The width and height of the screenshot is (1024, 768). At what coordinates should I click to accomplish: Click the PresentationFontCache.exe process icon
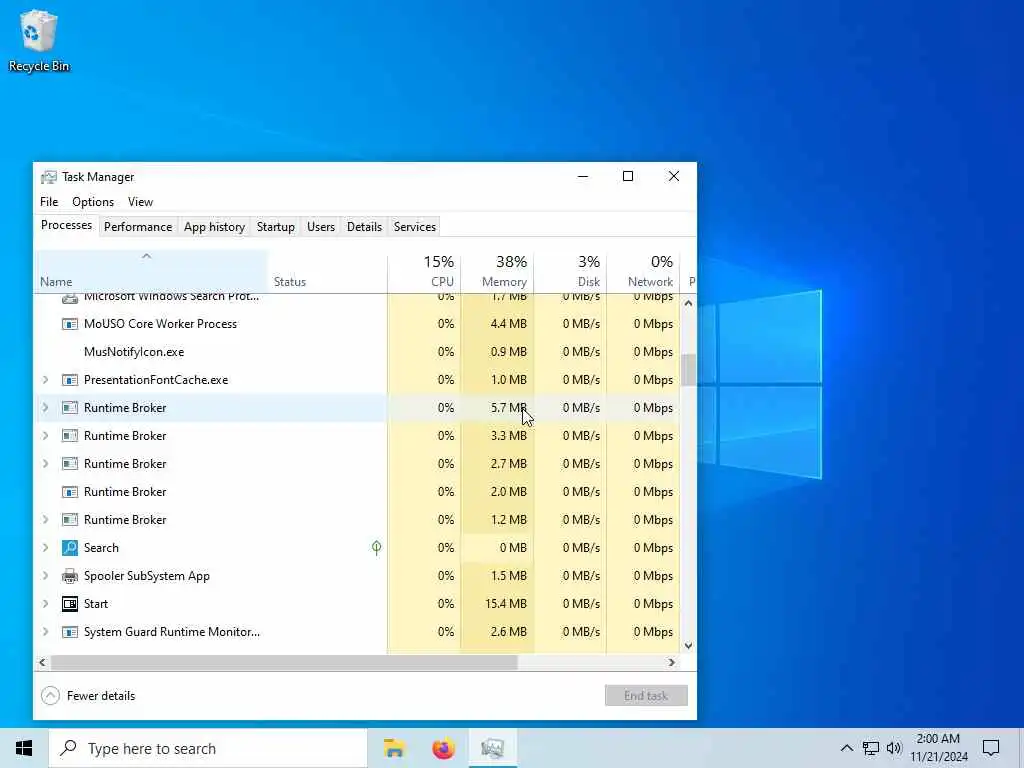click(x=70, y=380)
